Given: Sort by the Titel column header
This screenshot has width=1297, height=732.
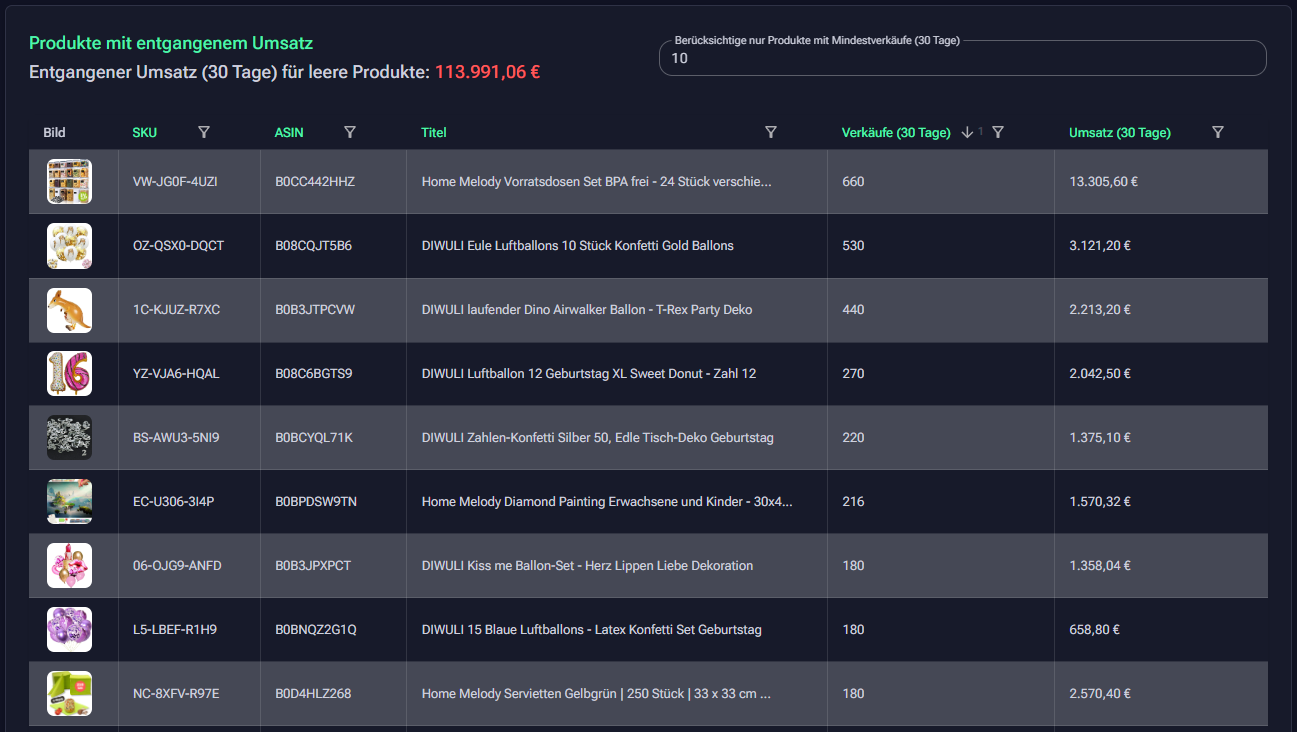Looking at the screenshot, I should 434,133.
